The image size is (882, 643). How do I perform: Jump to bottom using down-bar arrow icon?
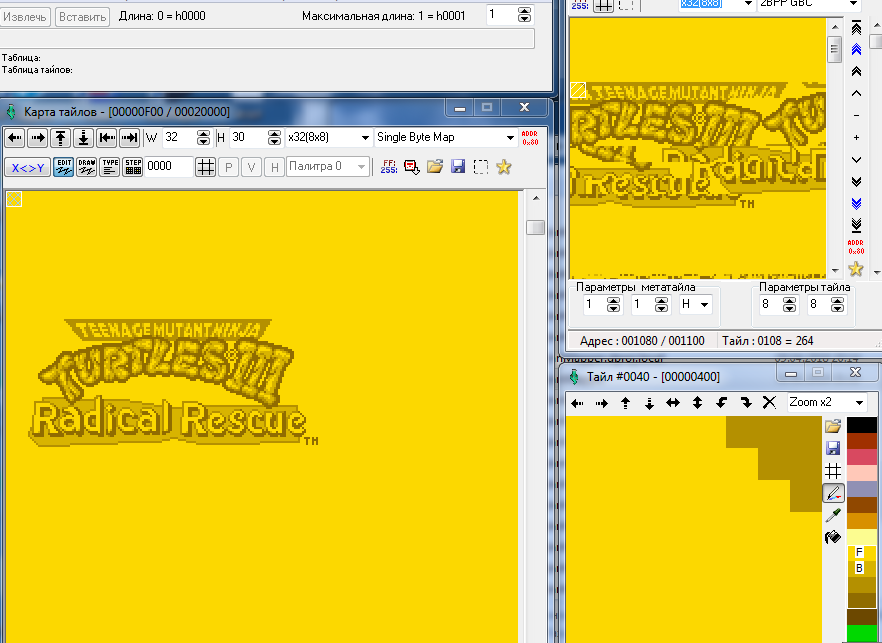click(x=83, y=138)
